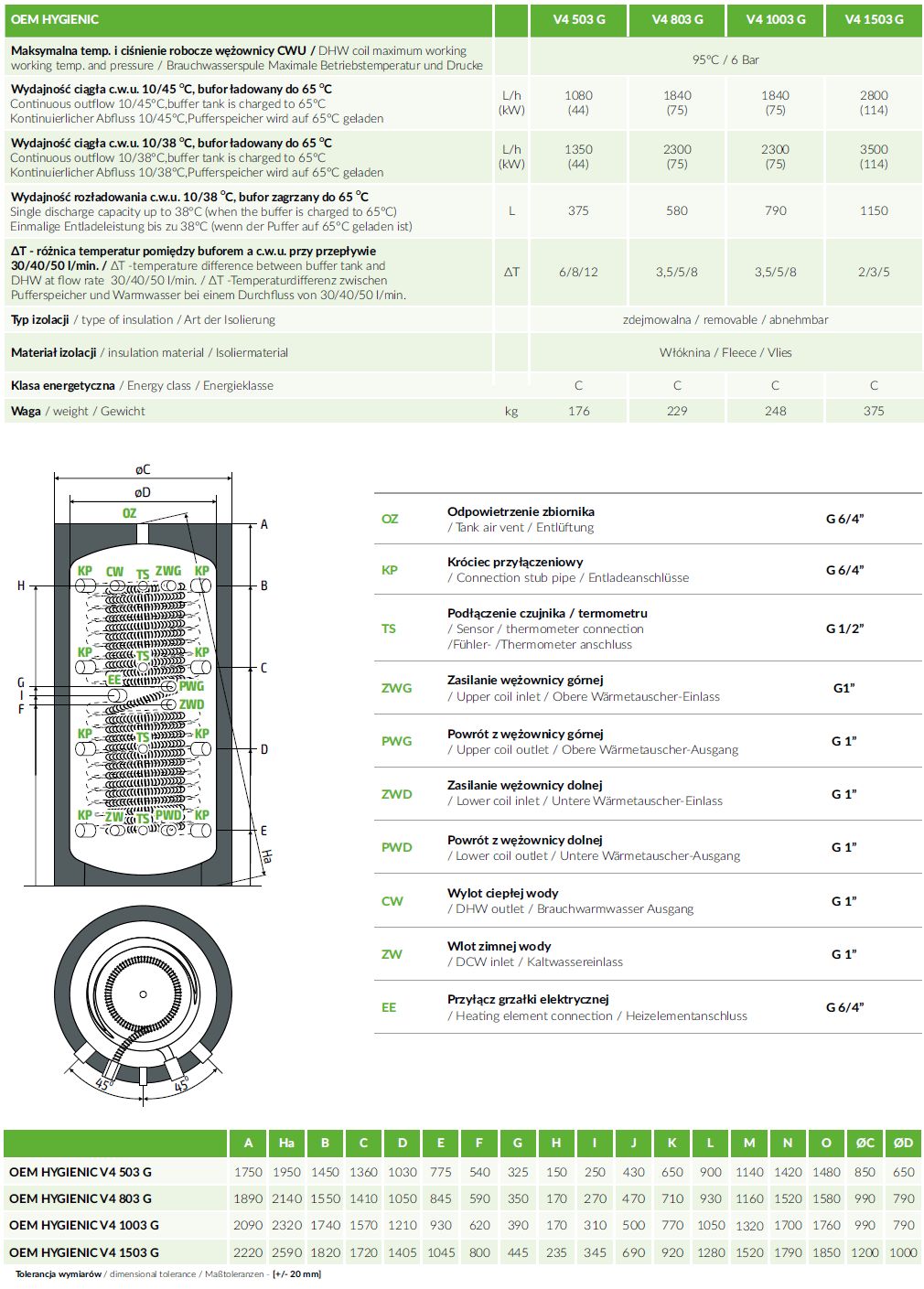924x1289 pixels.
Task: Select 'zdejmowalna / removable / abnehmbar' insulation type
Action: pos(725,319)
